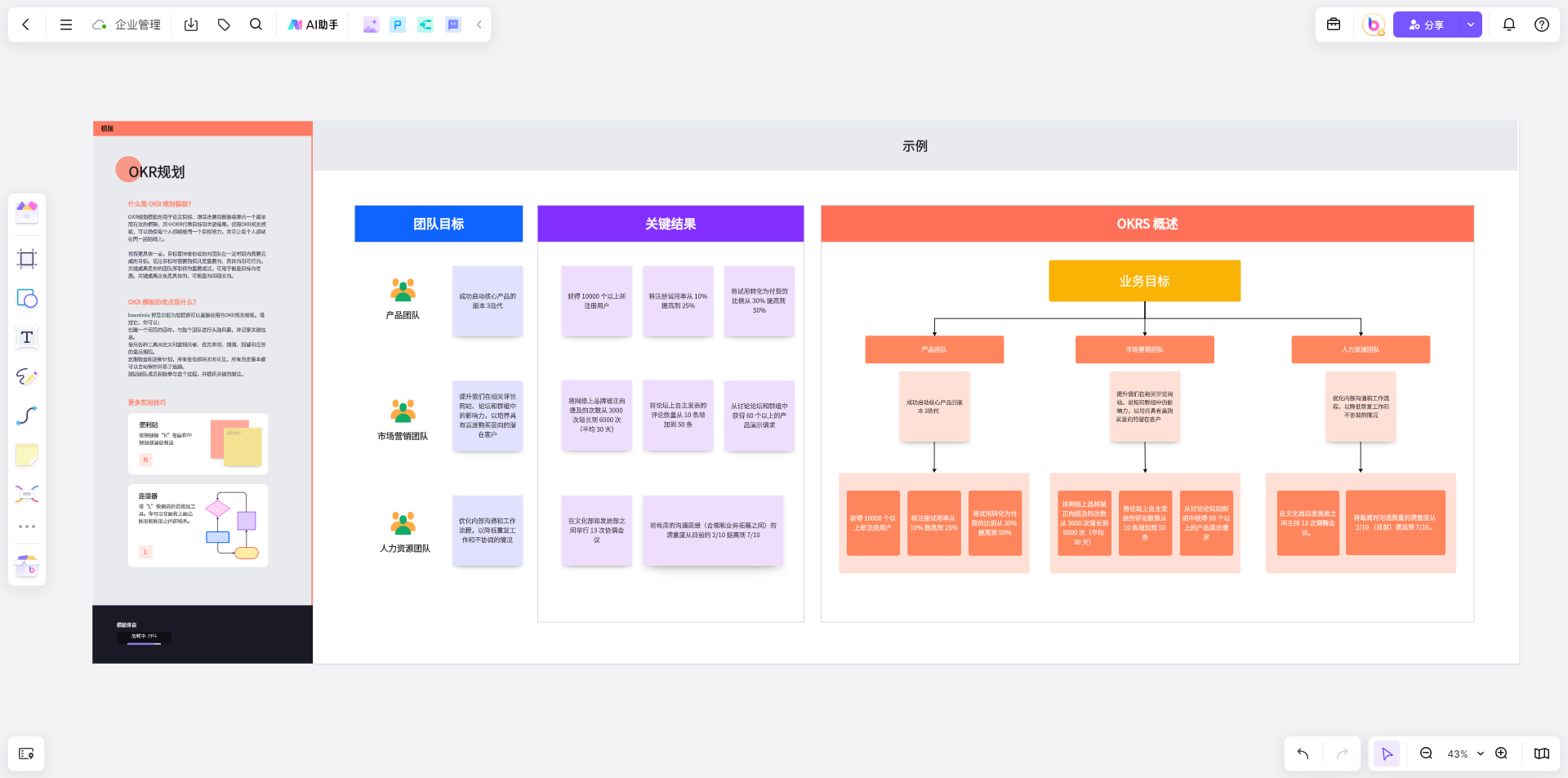Image resolution: width=1568 pixels, height=778 pixels.
Task: Click the export download icon
Action: click(x=191, y=24)
